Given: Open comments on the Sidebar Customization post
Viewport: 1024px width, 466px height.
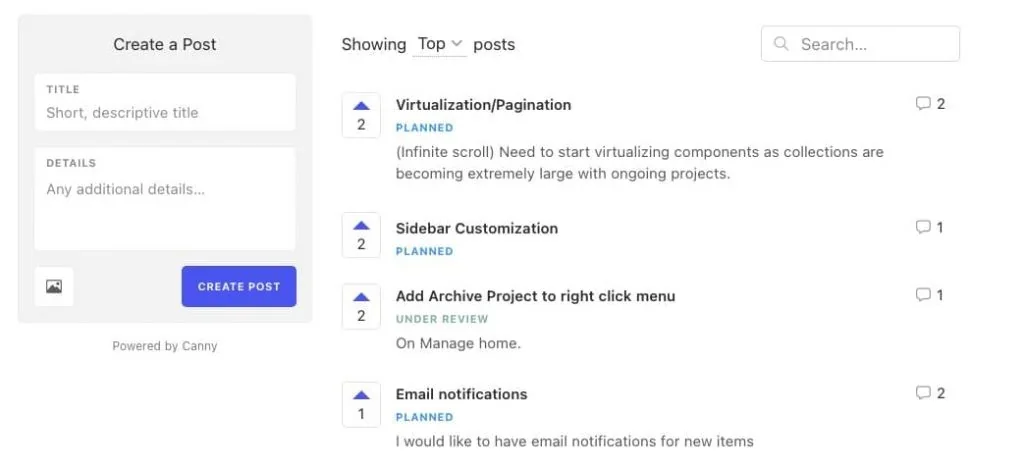Looking at the screenshot, I should (x=930, y=228).
